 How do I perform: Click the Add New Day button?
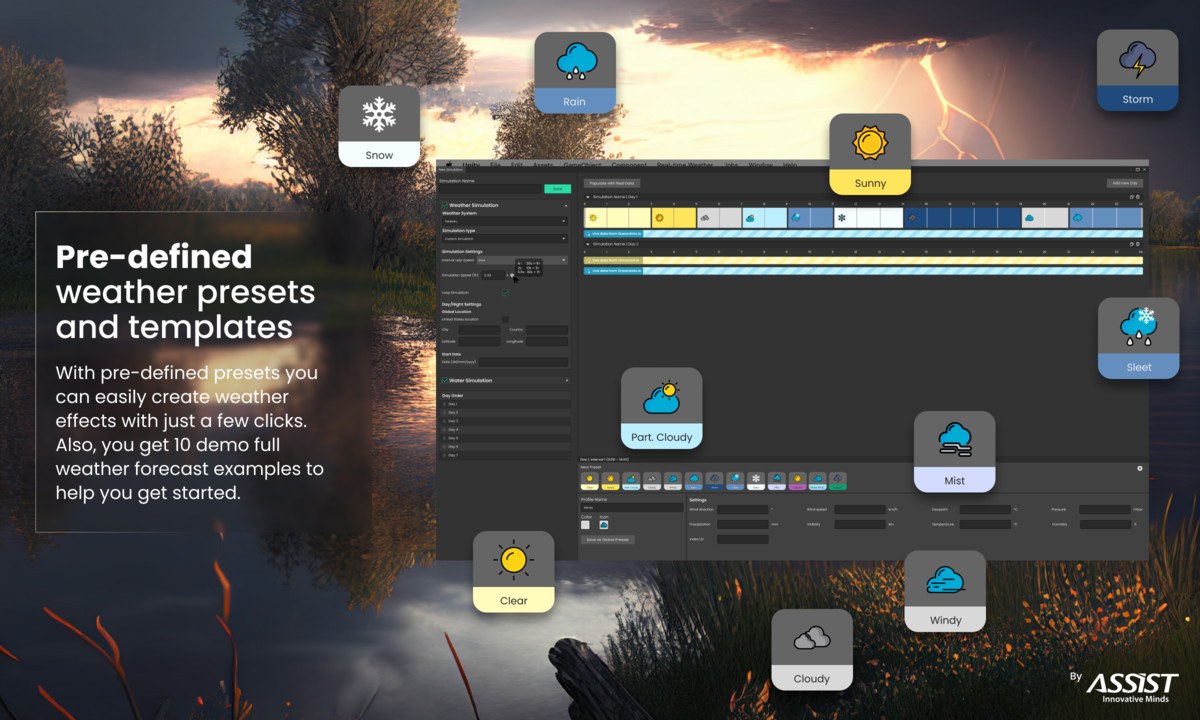pos(1123,183)
